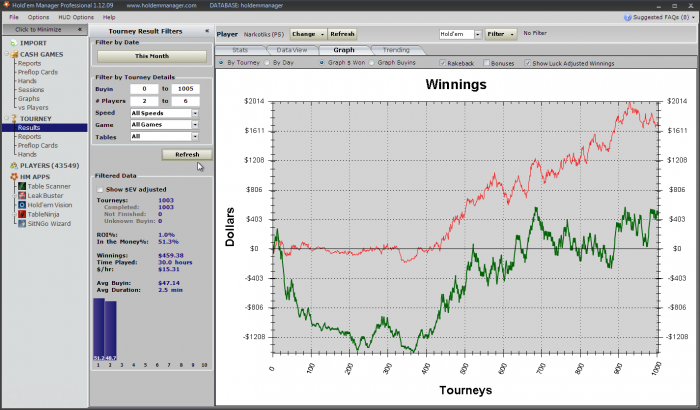Open the Help menu
The image size is (700, 410).
(109, 17)
